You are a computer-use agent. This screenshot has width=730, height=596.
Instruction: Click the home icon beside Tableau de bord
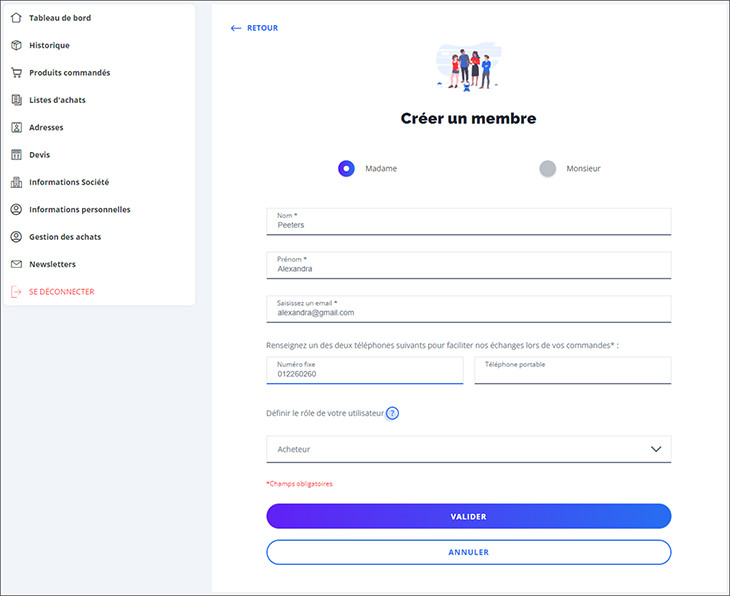16,18
